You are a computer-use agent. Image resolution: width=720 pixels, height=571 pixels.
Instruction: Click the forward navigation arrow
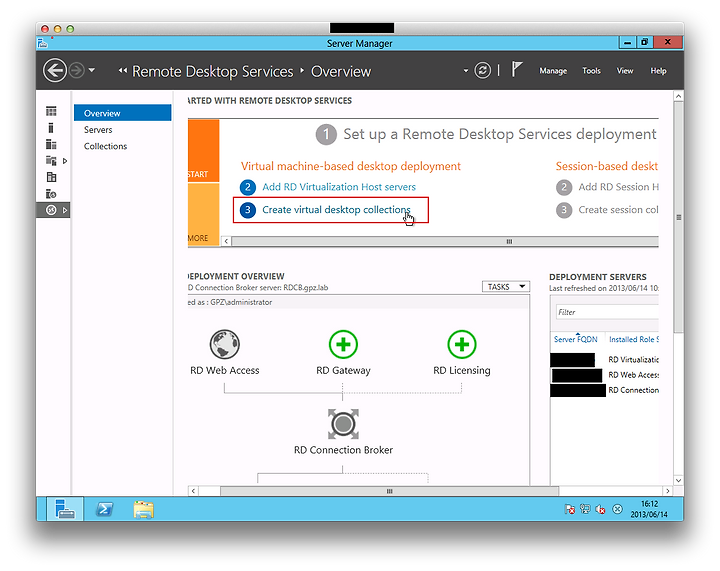pyautogui.click(x=77, y=70)
